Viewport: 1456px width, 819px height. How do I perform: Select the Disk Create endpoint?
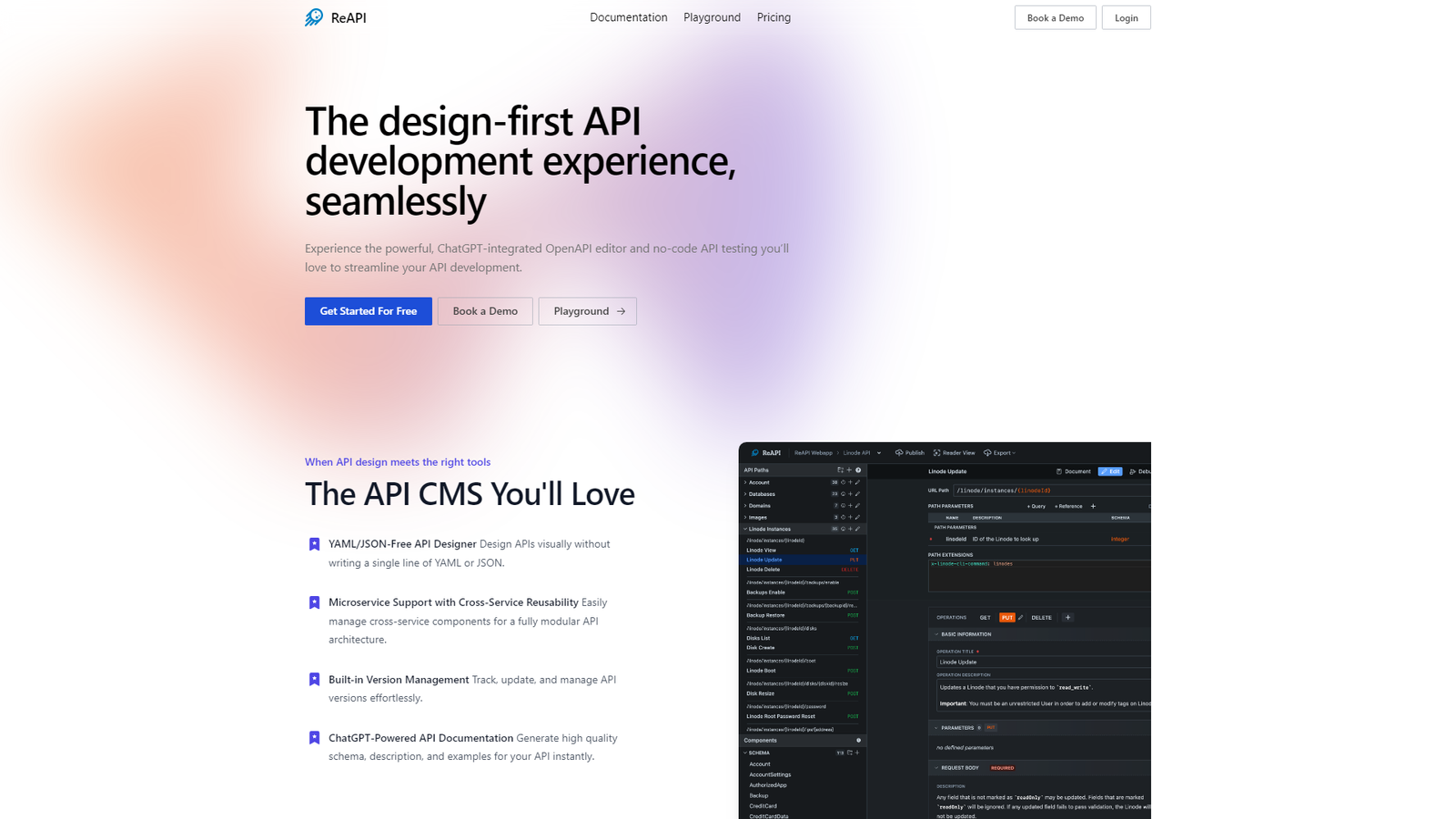coord(803,648)
